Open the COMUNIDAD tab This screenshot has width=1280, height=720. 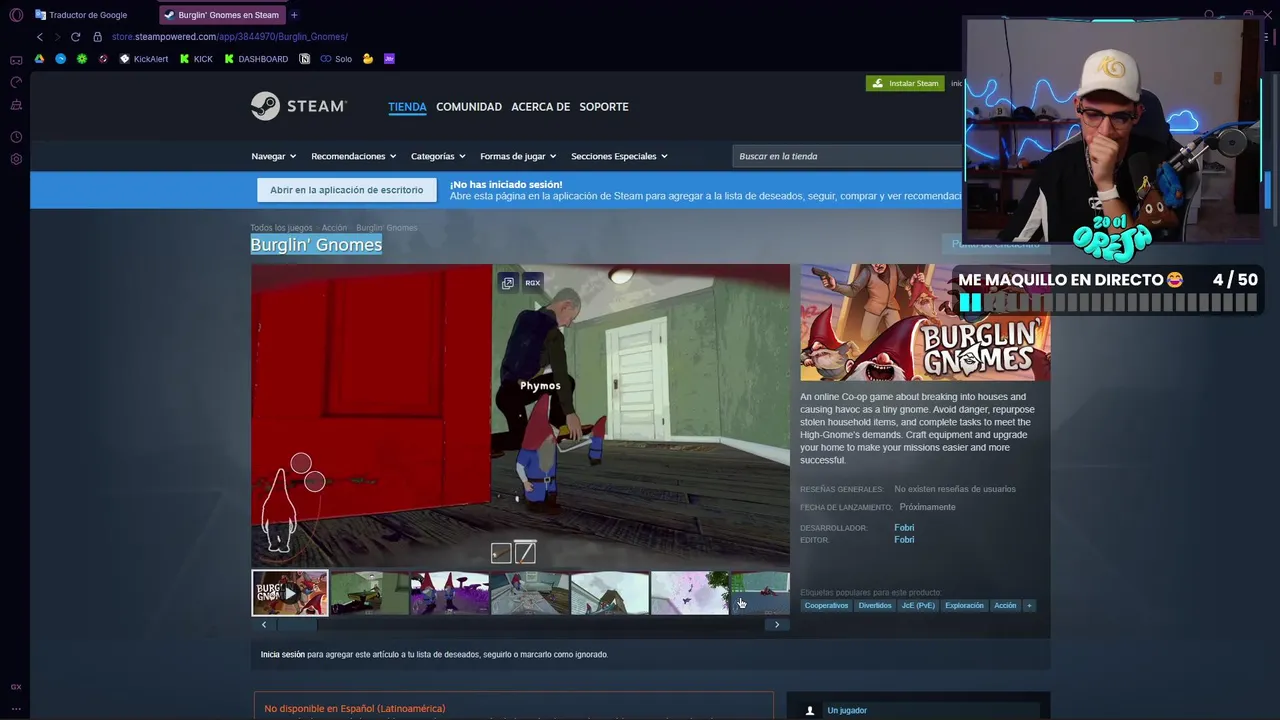tap(469, 106)
